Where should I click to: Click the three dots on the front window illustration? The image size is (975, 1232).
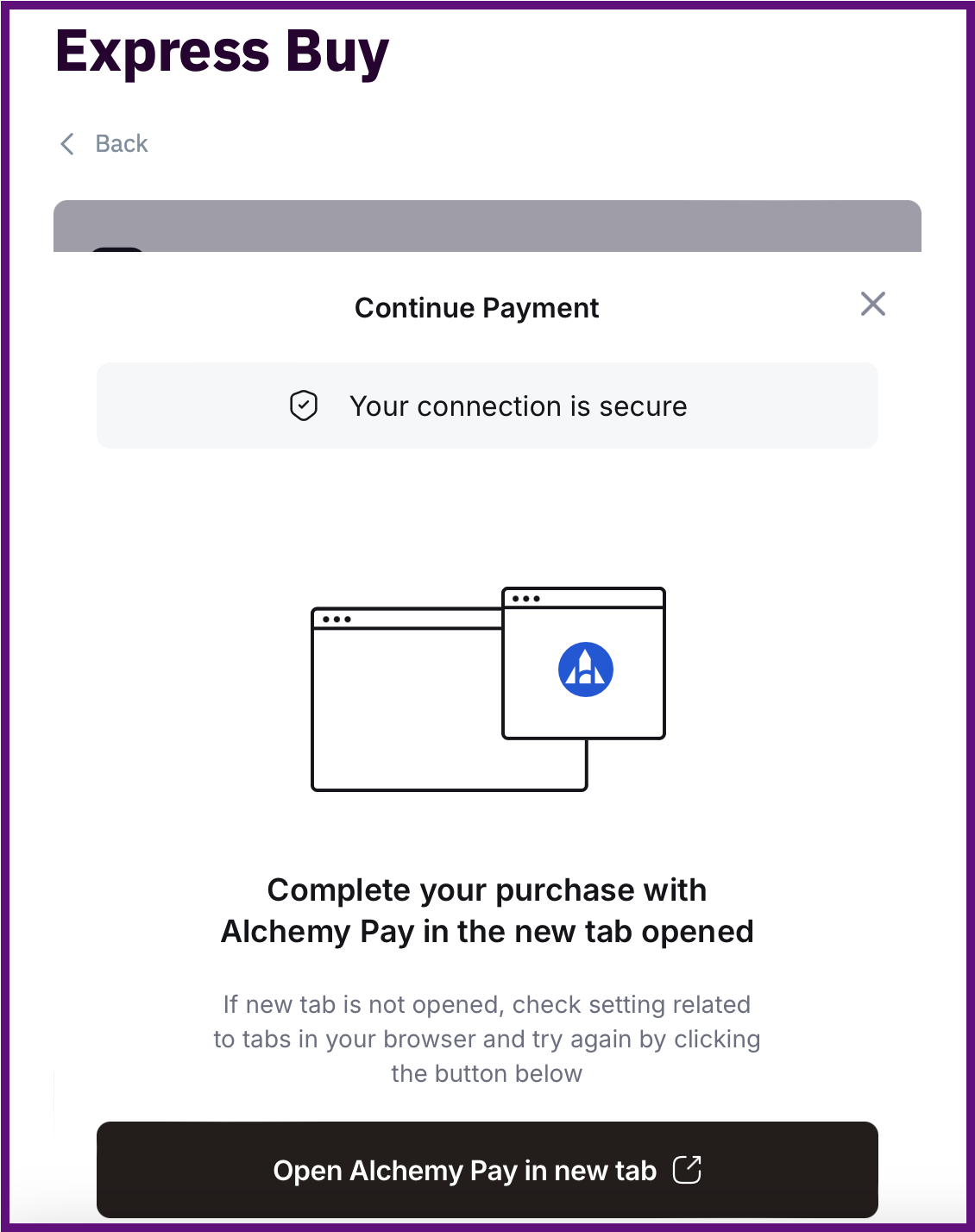click(x=525, y=599)
